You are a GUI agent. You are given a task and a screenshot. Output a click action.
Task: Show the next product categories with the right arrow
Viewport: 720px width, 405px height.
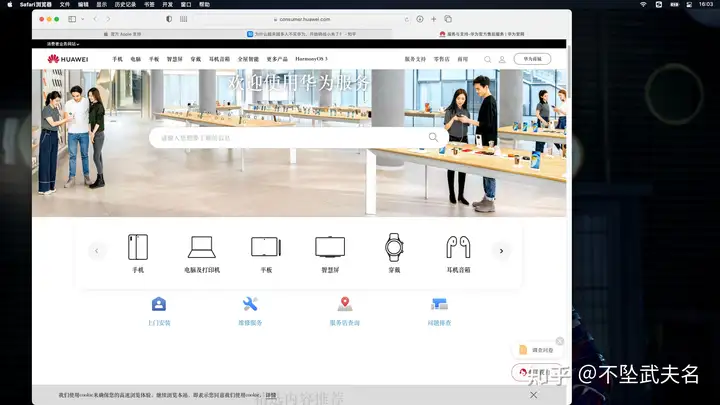(x=501, y=251)
